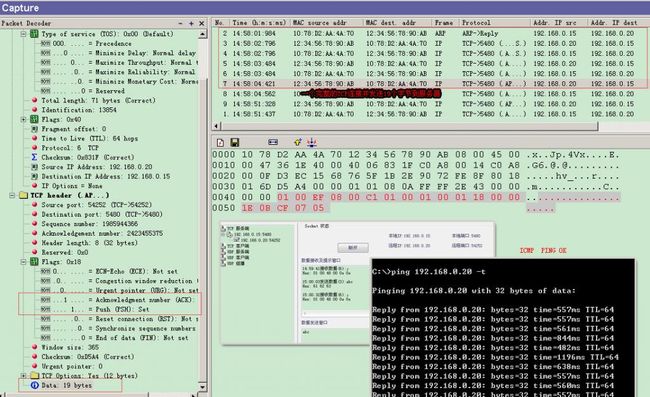Select packet 7 at 14:58:04:421

pyautogui.click(x=431, y=84)
